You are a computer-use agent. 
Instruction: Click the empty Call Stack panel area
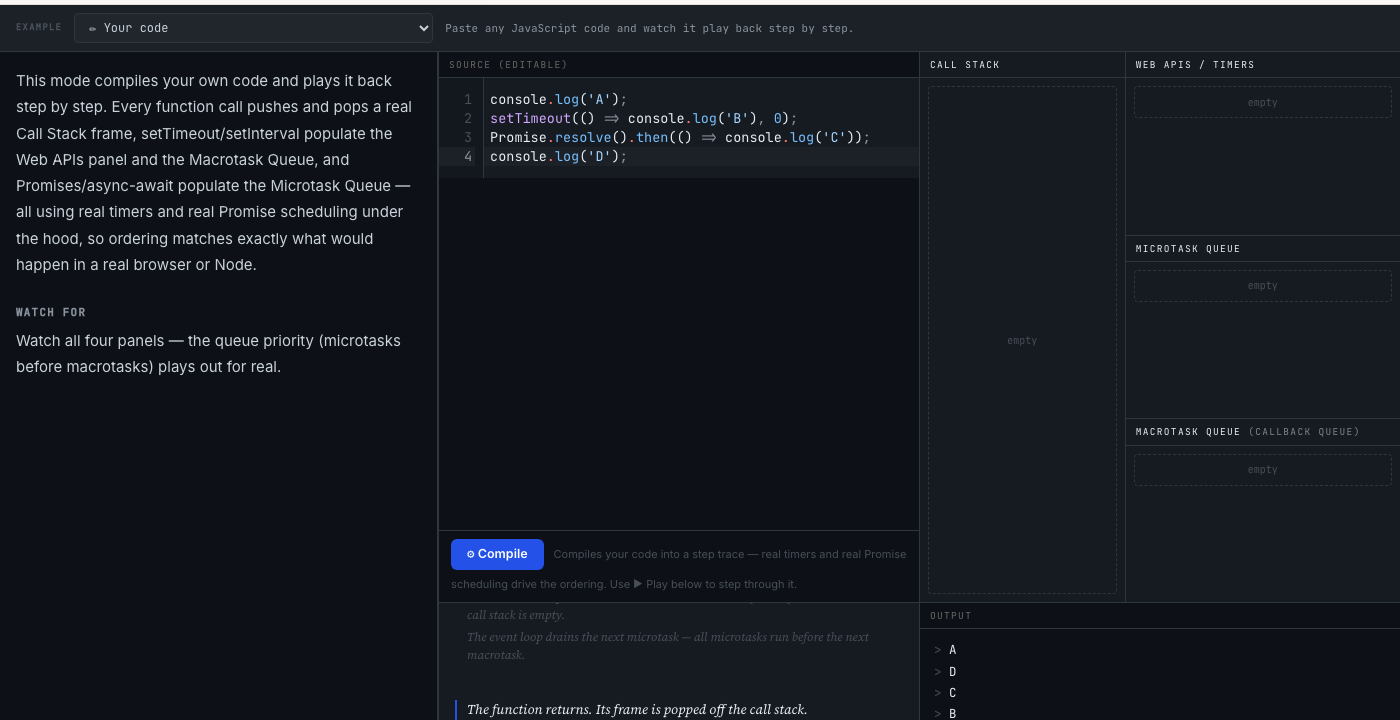(1022, 340)
